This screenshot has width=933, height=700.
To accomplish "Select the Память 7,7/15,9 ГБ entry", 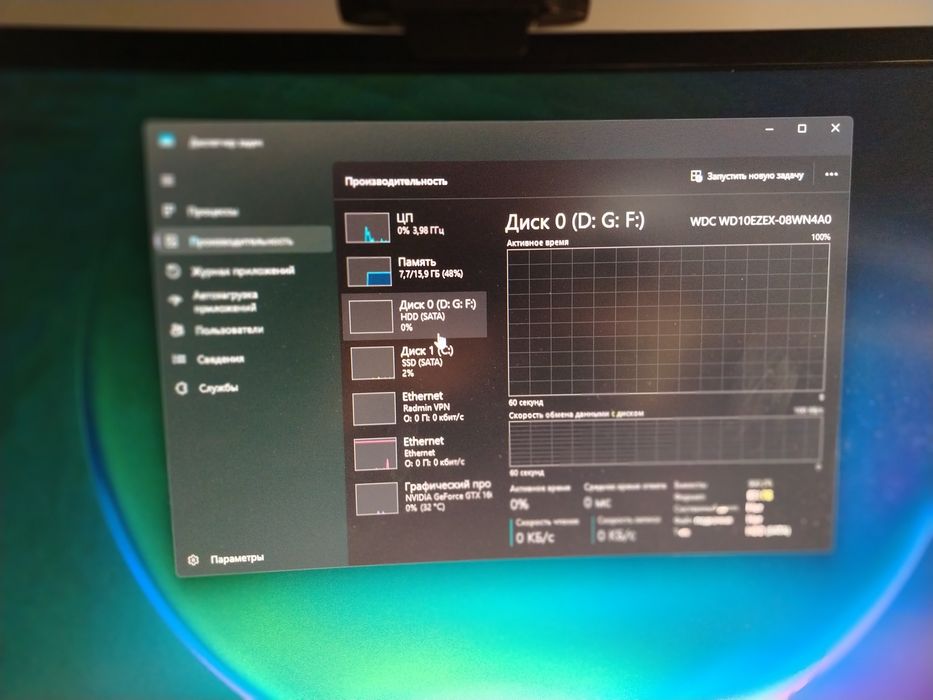I will coord(415,270).
